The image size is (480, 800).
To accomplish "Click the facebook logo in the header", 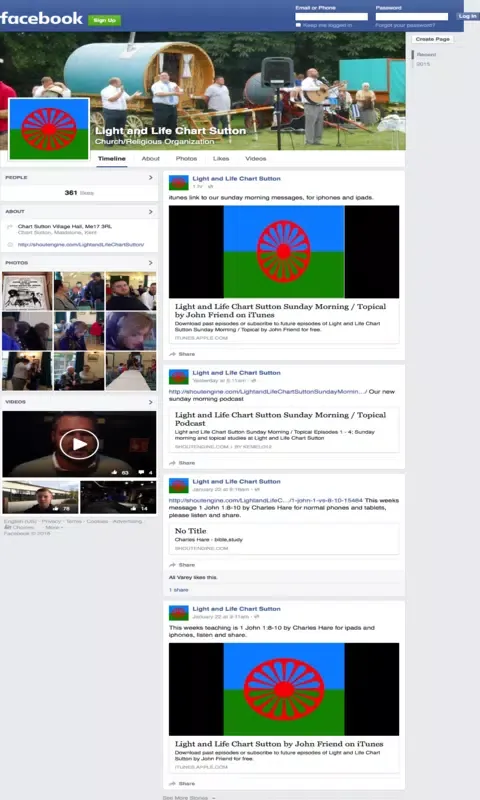I will 41,19.
